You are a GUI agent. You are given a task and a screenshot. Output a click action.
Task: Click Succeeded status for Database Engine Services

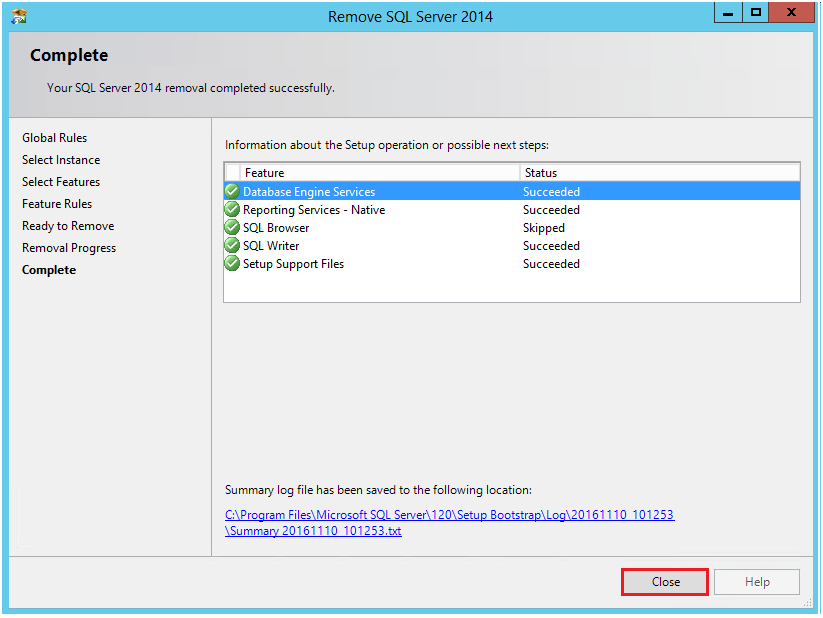click(551, 192)
